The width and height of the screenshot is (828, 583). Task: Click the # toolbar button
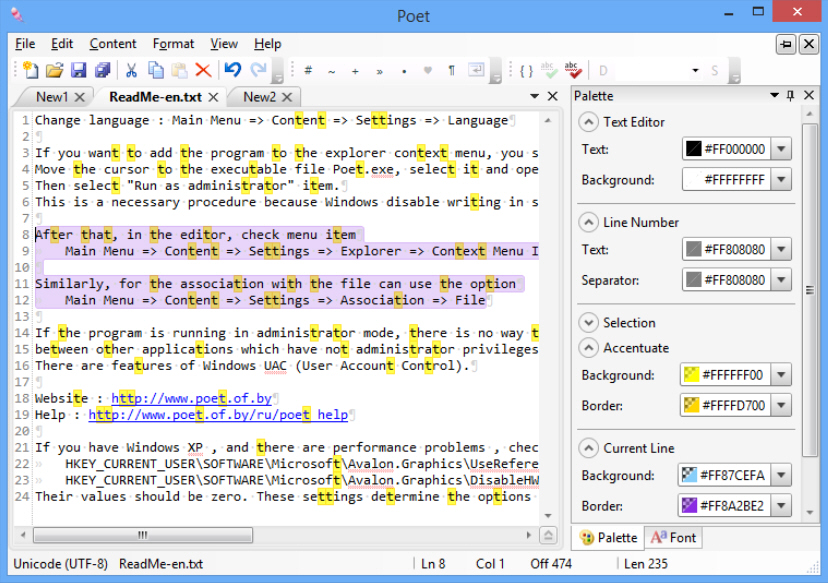[x=308, y=70]
